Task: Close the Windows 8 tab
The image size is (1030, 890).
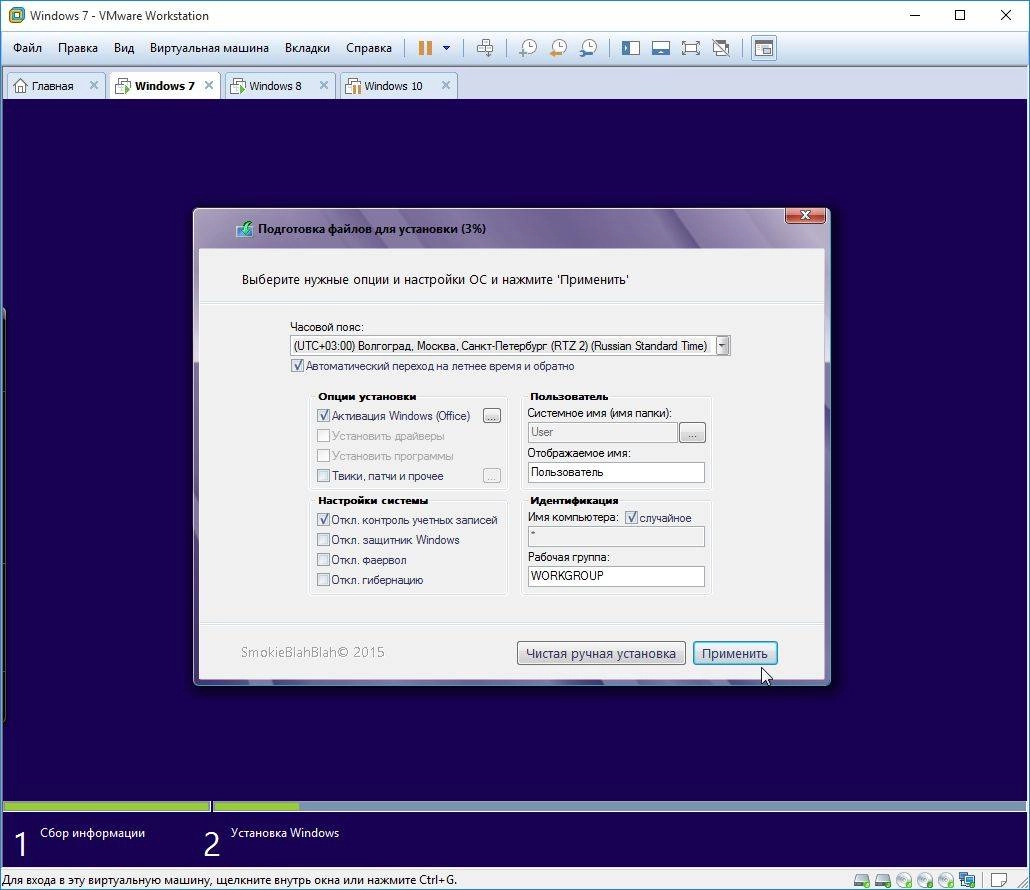Action: (x=324, y=85)
